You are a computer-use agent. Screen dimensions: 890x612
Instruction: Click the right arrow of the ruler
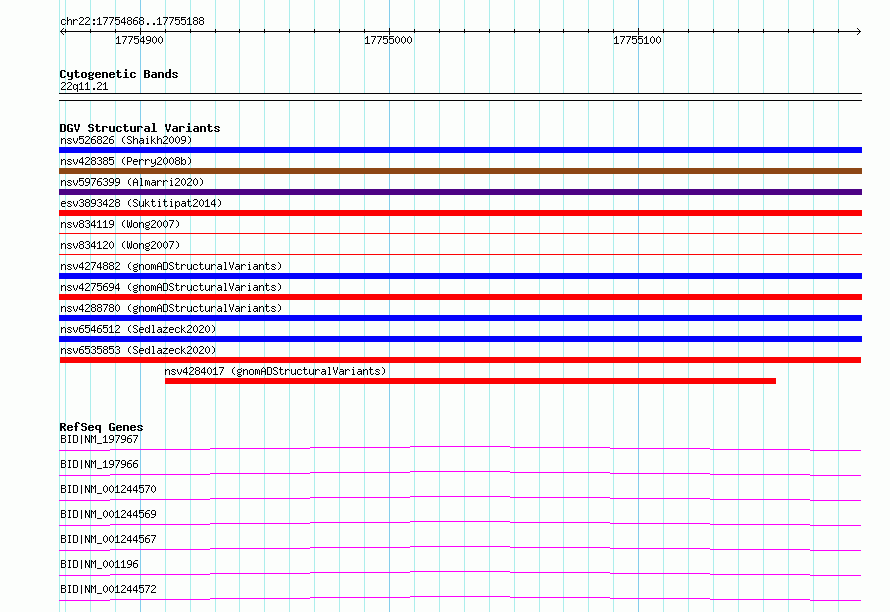click(859, 32)
